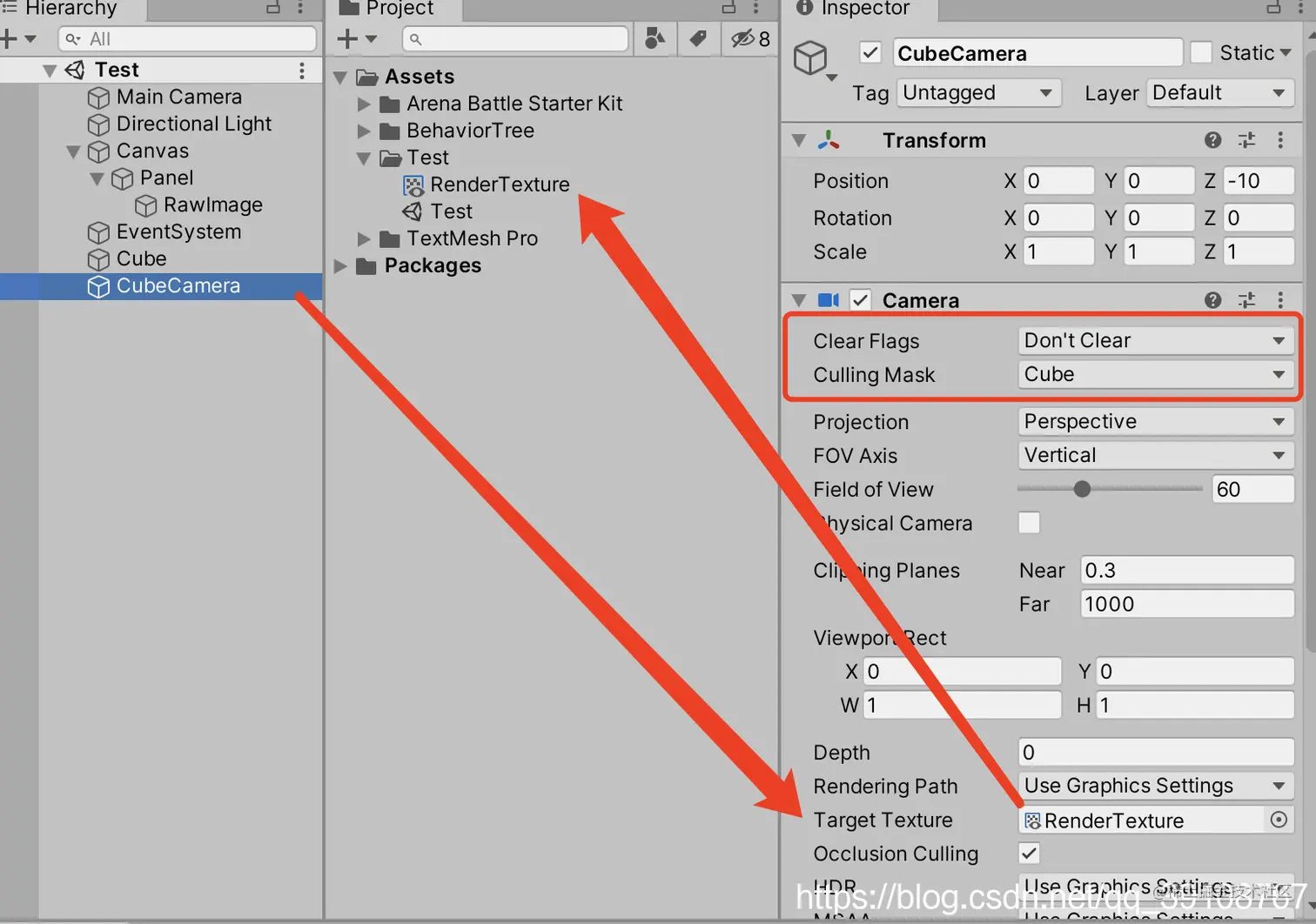Viewport: 1316px width, 924px height.
Task: Click the Camera component help (?) icon
Action: 1212,299
